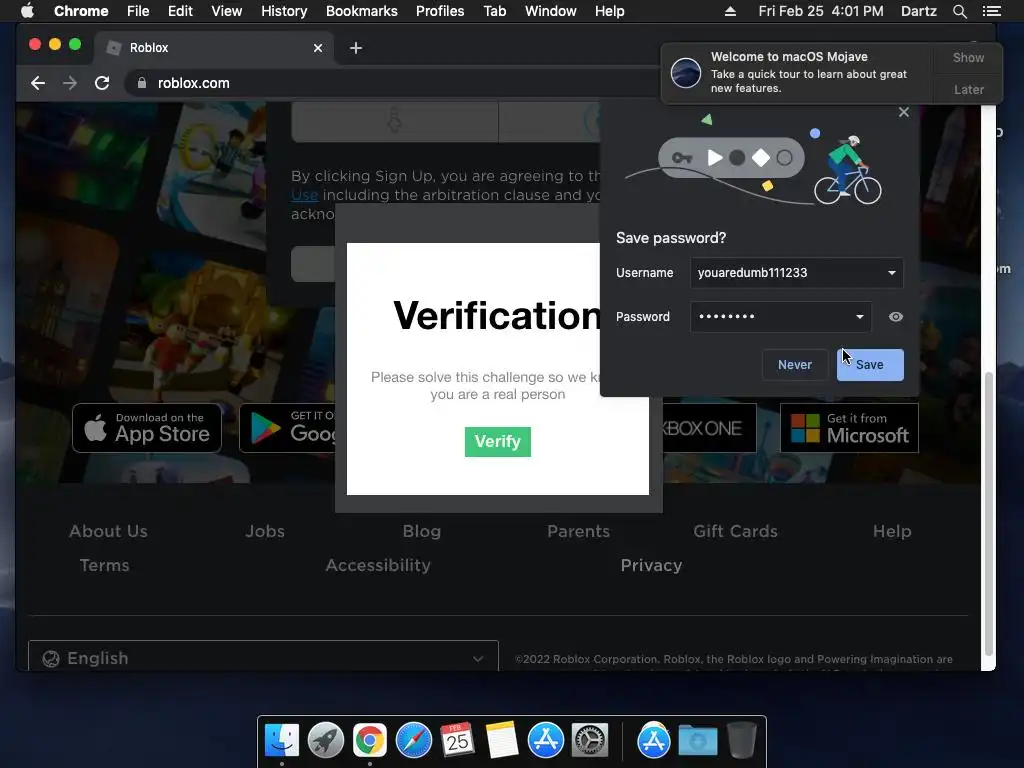Click Later on the Mojave notification

coord(968,89)
